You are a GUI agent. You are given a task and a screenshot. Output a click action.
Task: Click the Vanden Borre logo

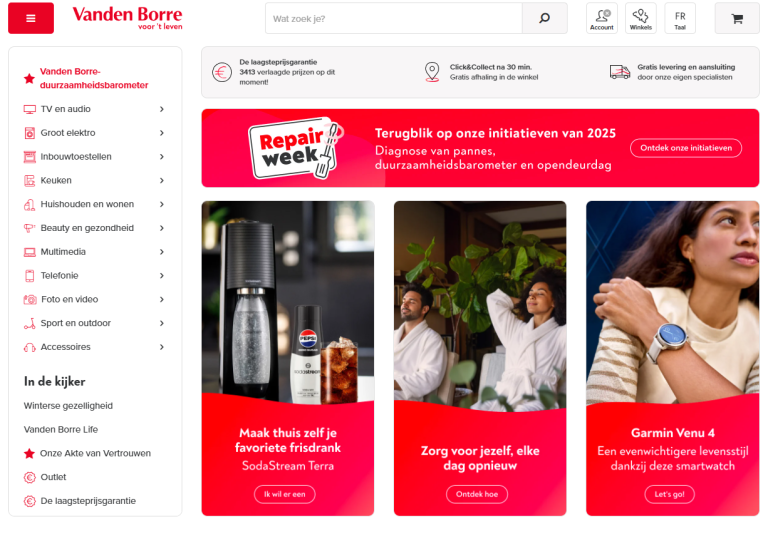pos(128,18)
